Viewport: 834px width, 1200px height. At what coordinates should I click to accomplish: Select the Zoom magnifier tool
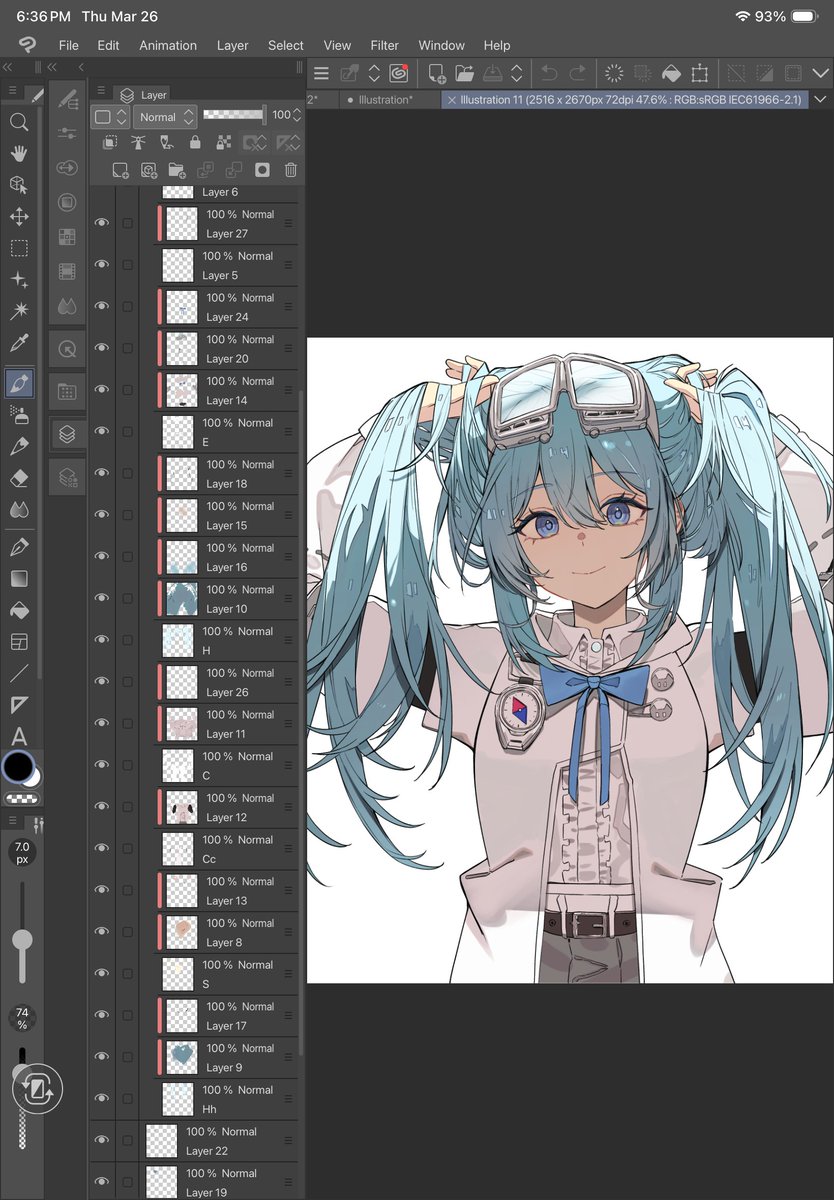[18, 122]
